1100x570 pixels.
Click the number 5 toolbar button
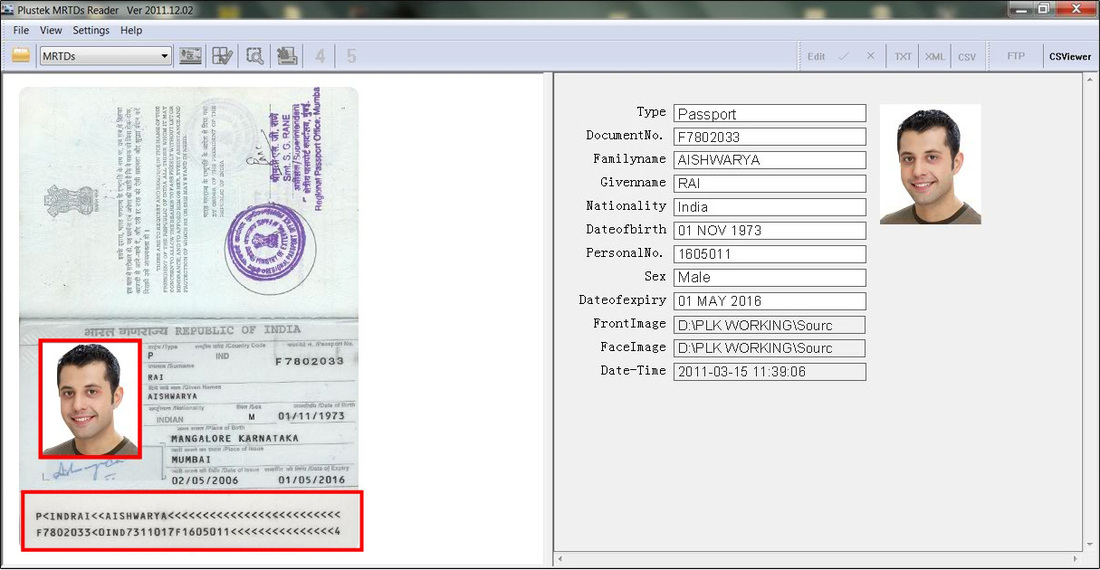pyautogui.click(x=351, y=56)
